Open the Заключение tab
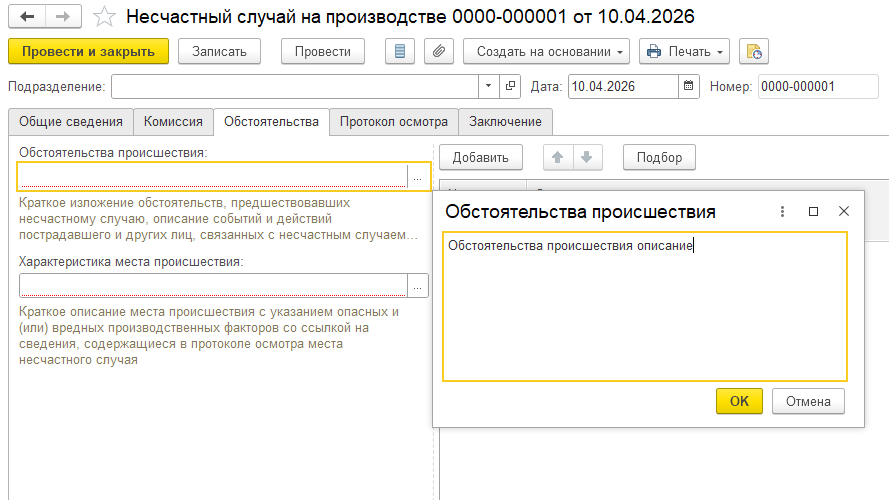 click(x=505, y=122)
